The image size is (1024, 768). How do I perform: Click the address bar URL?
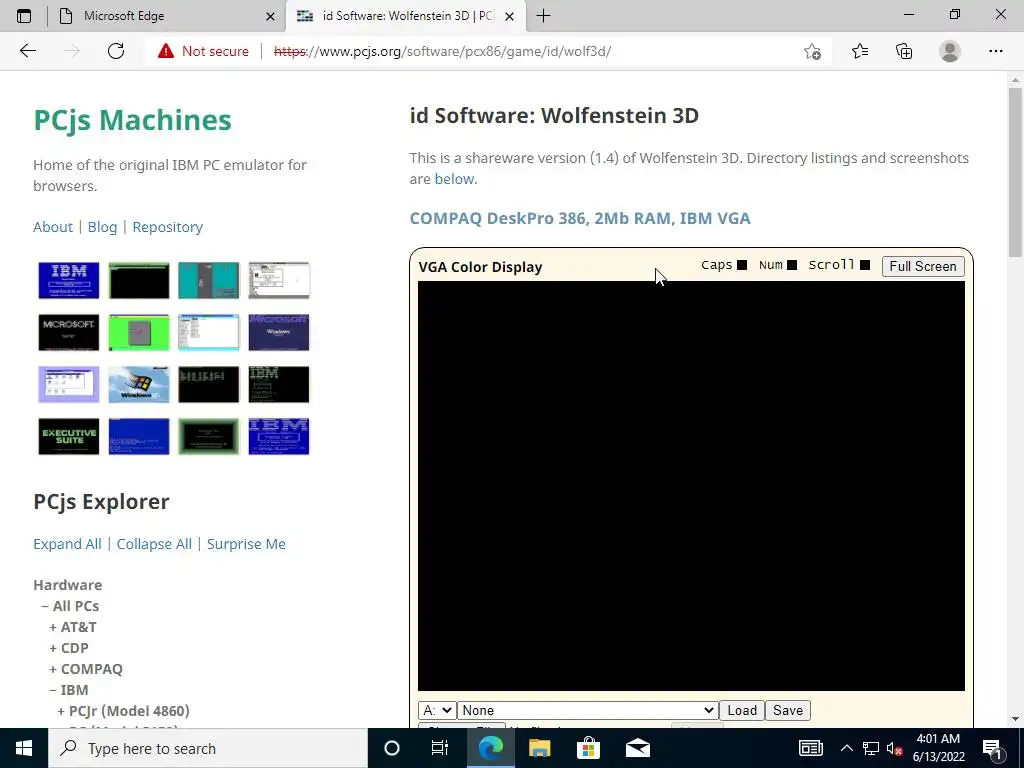tap(442, 51)
